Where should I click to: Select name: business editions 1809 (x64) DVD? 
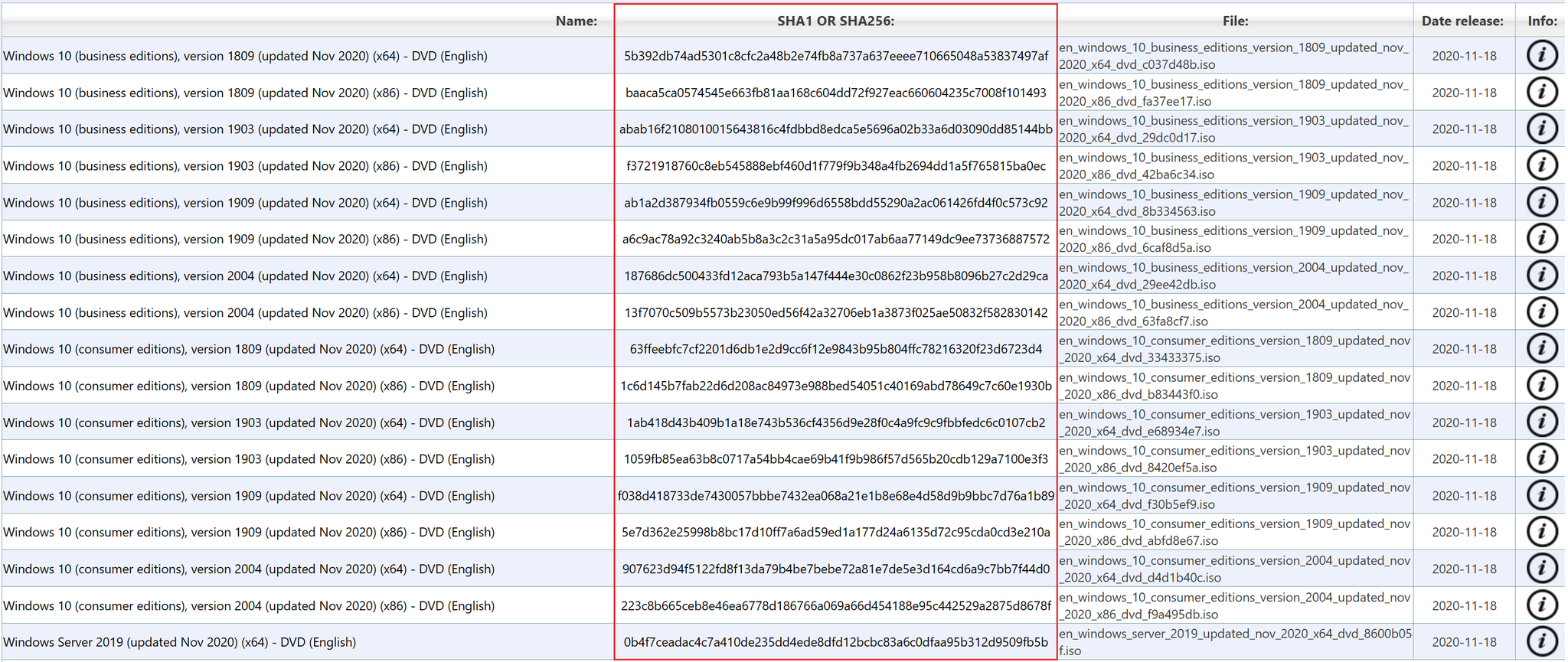245,56
